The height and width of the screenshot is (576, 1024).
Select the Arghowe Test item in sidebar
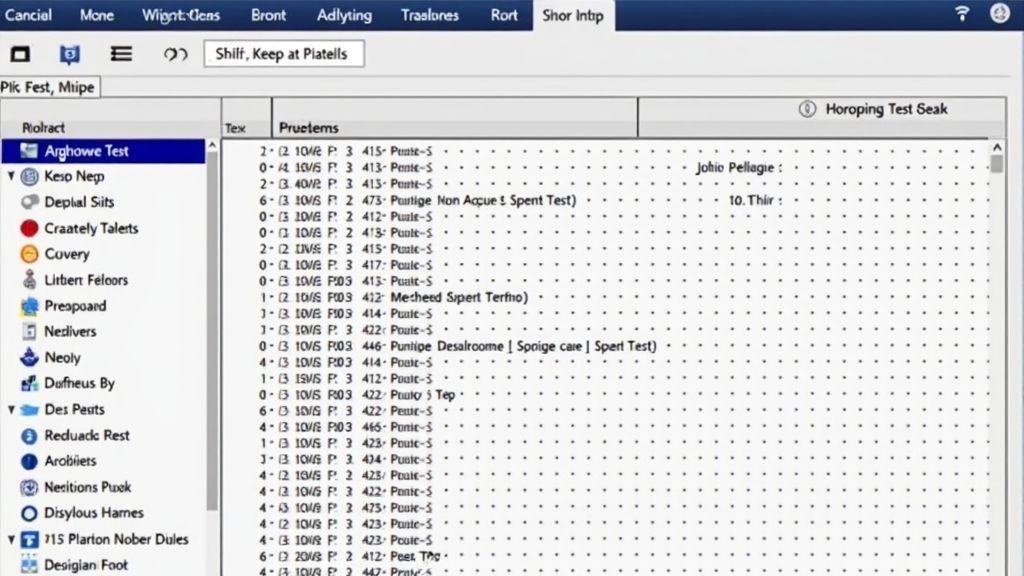87,151
